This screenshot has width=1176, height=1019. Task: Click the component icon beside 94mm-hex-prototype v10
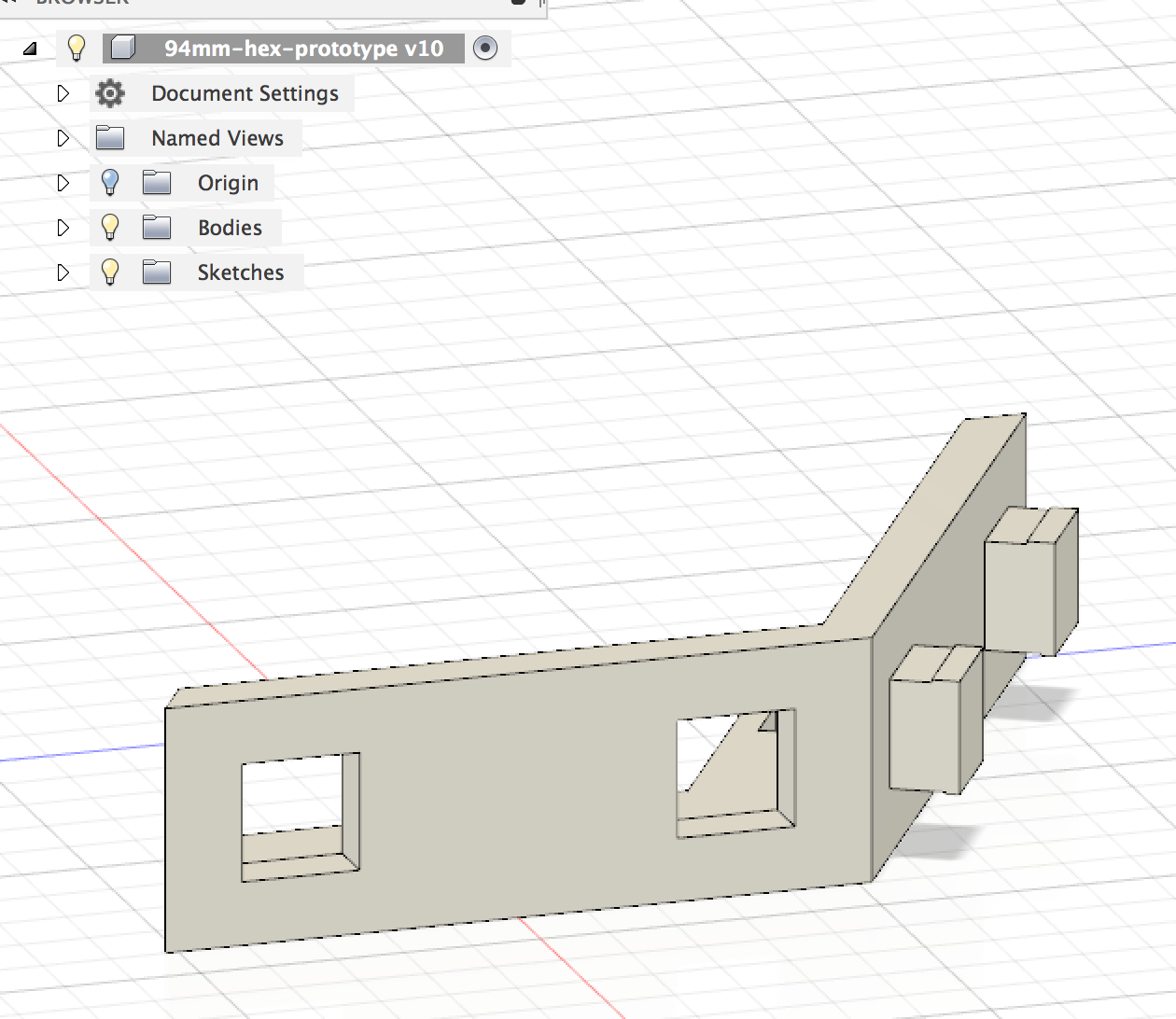click(124, 48)
